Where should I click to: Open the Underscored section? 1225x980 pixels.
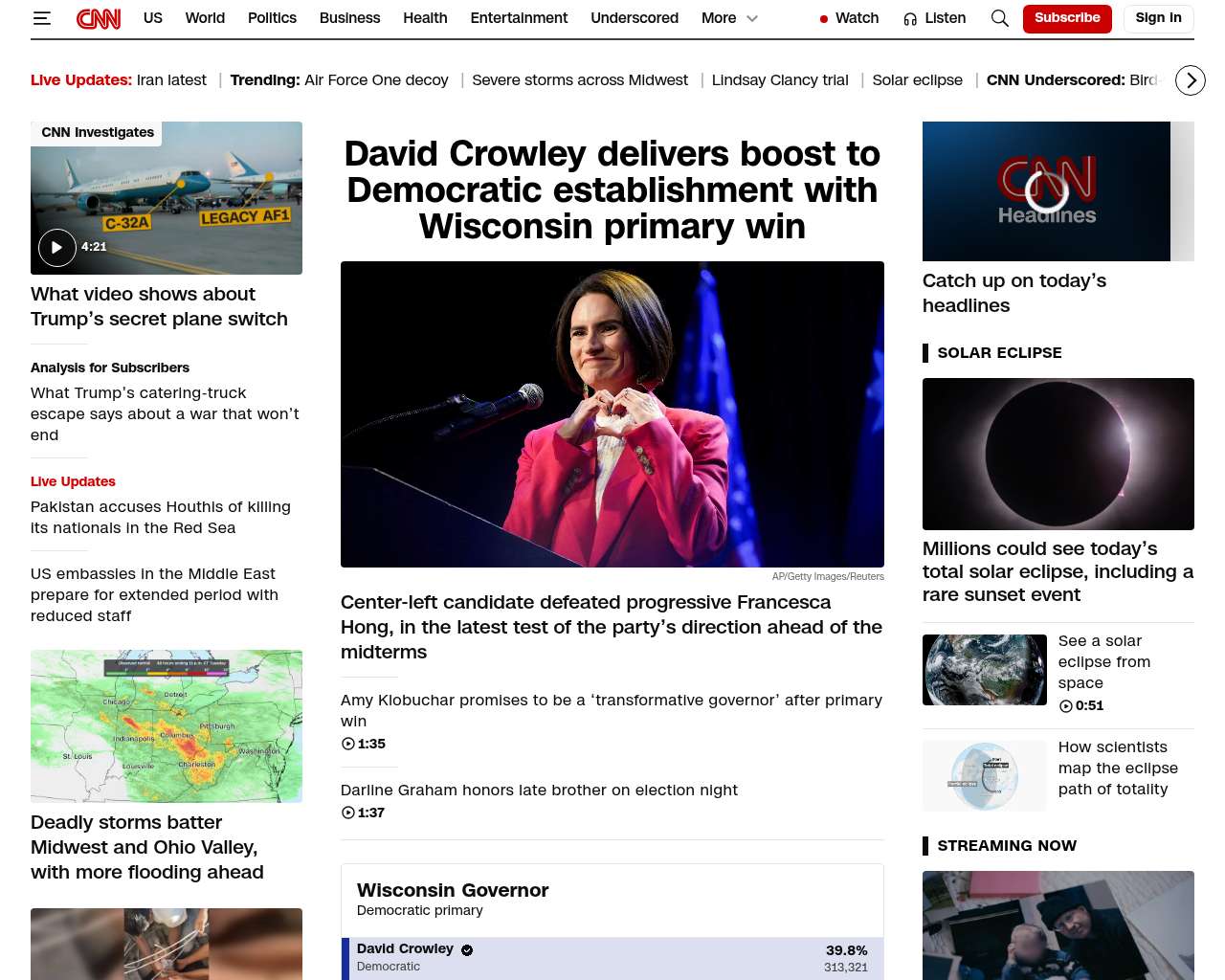(x=635, y=18)
